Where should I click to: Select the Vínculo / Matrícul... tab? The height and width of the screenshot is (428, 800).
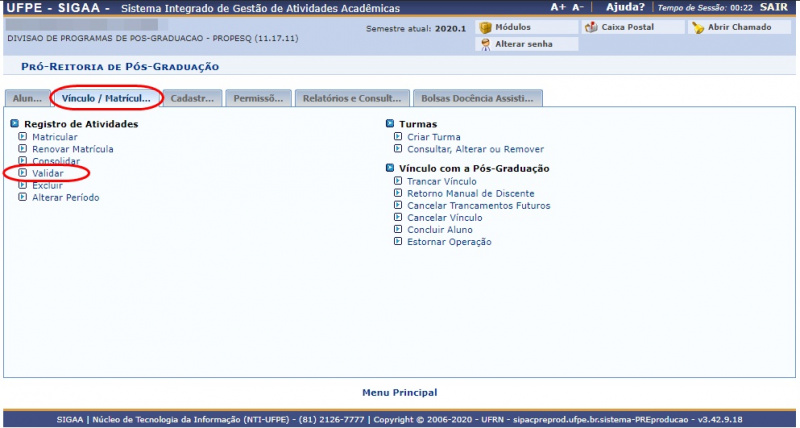106,99
